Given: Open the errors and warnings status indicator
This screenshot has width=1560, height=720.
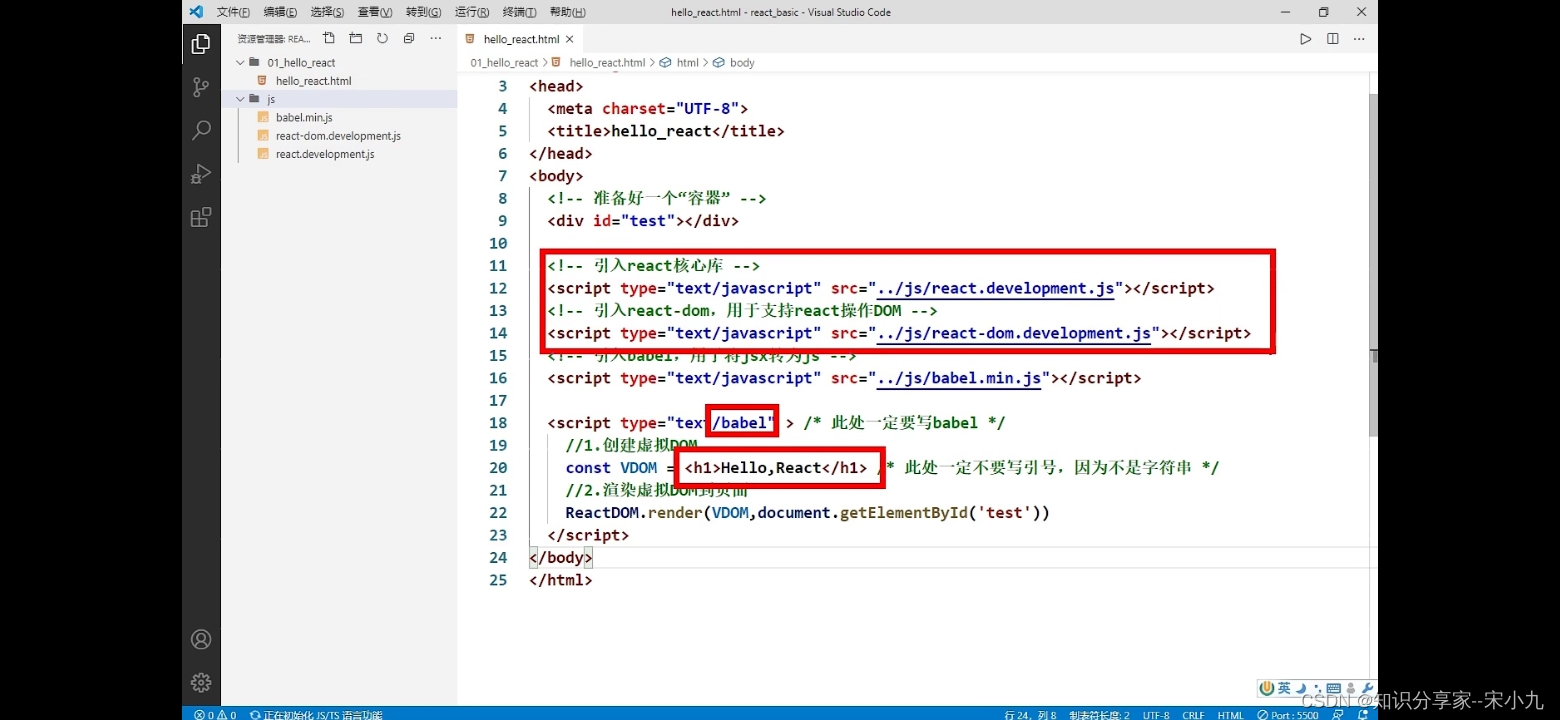Looking at the screenshot, I should tap(216, 714).
